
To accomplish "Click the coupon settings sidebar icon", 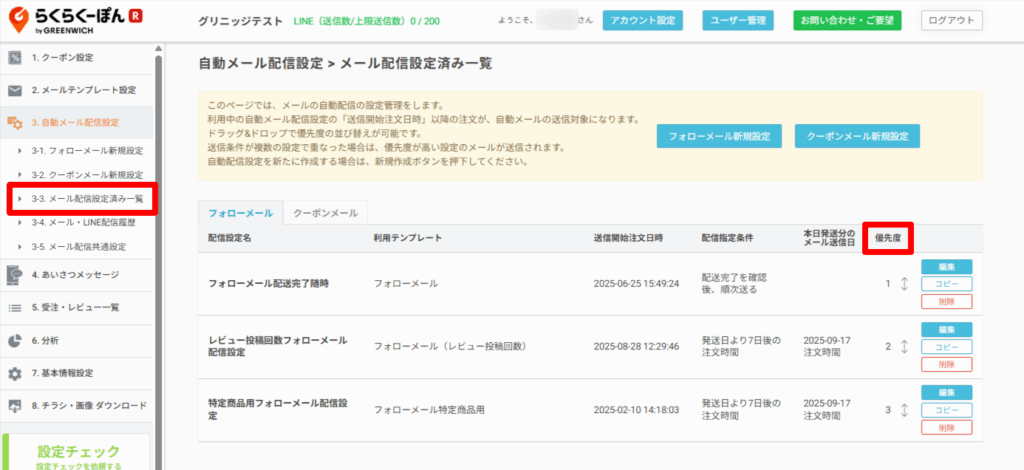I will click(x=15, y=58).
